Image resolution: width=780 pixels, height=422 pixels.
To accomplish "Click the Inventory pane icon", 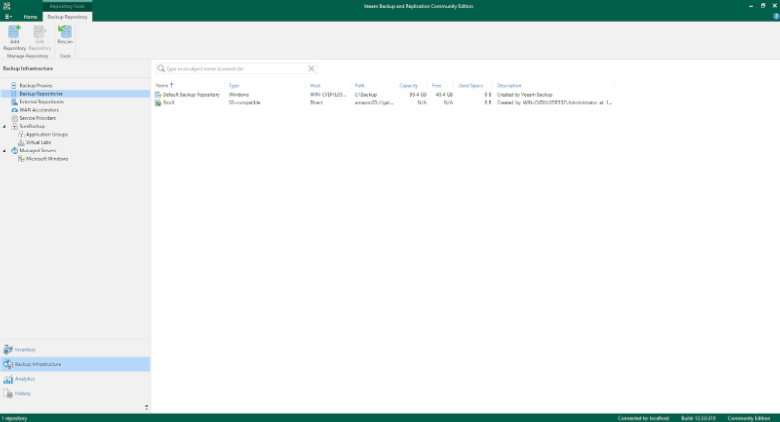I will pyautogui.click(x=8, y=349).
